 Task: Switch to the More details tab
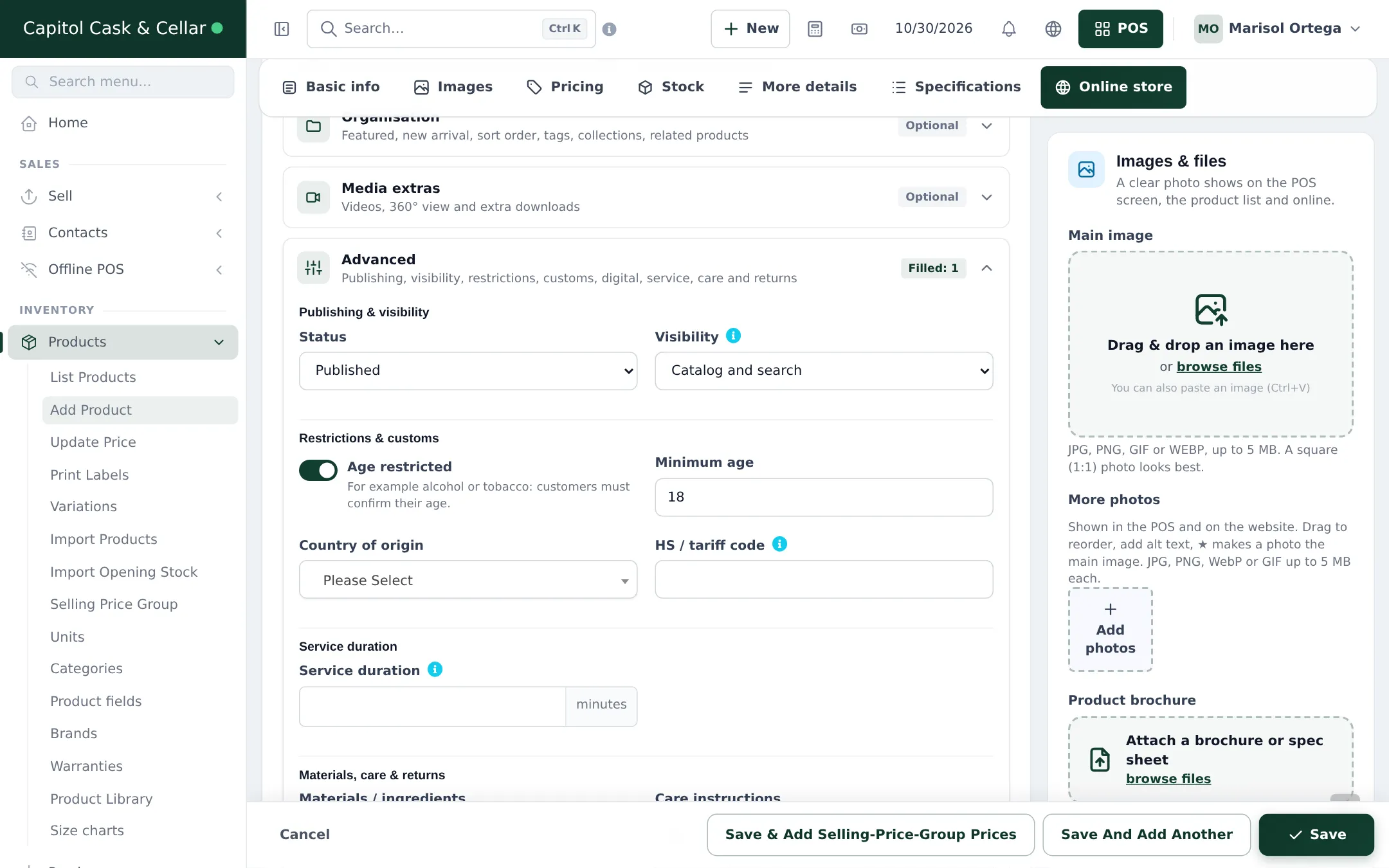click(x=797, y=87)
